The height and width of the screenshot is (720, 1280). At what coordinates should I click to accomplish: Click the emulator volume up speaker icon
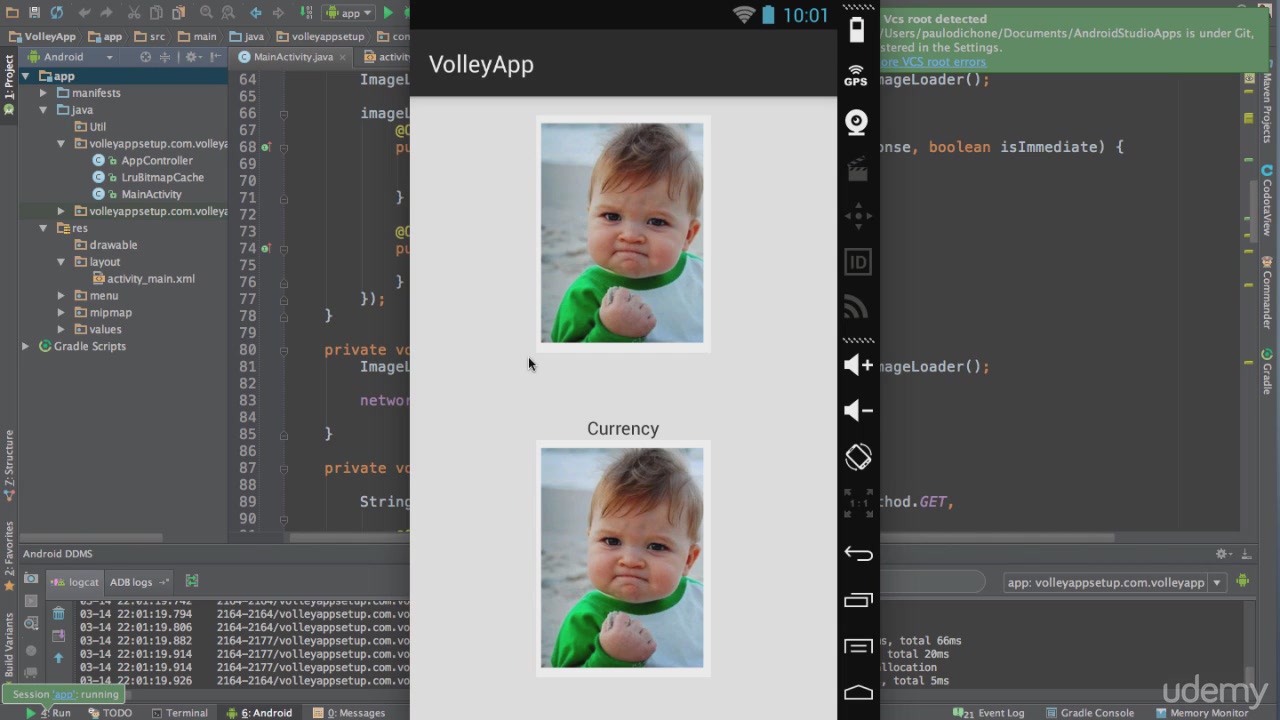(x=858, y=365)
